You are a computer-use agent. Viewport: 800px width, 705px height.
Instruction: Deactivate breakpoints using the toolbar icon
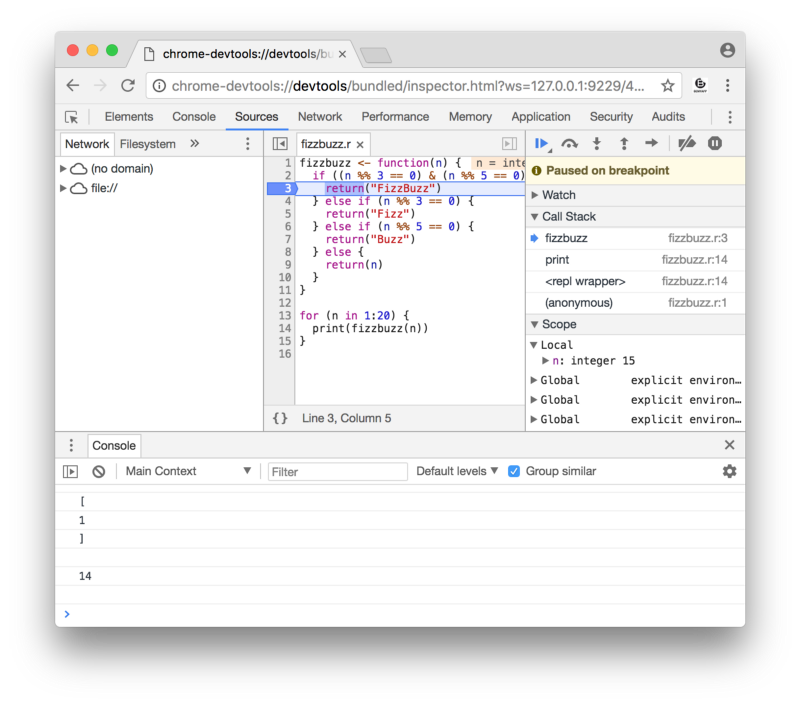pyautogui.click(x=686, y=144)
